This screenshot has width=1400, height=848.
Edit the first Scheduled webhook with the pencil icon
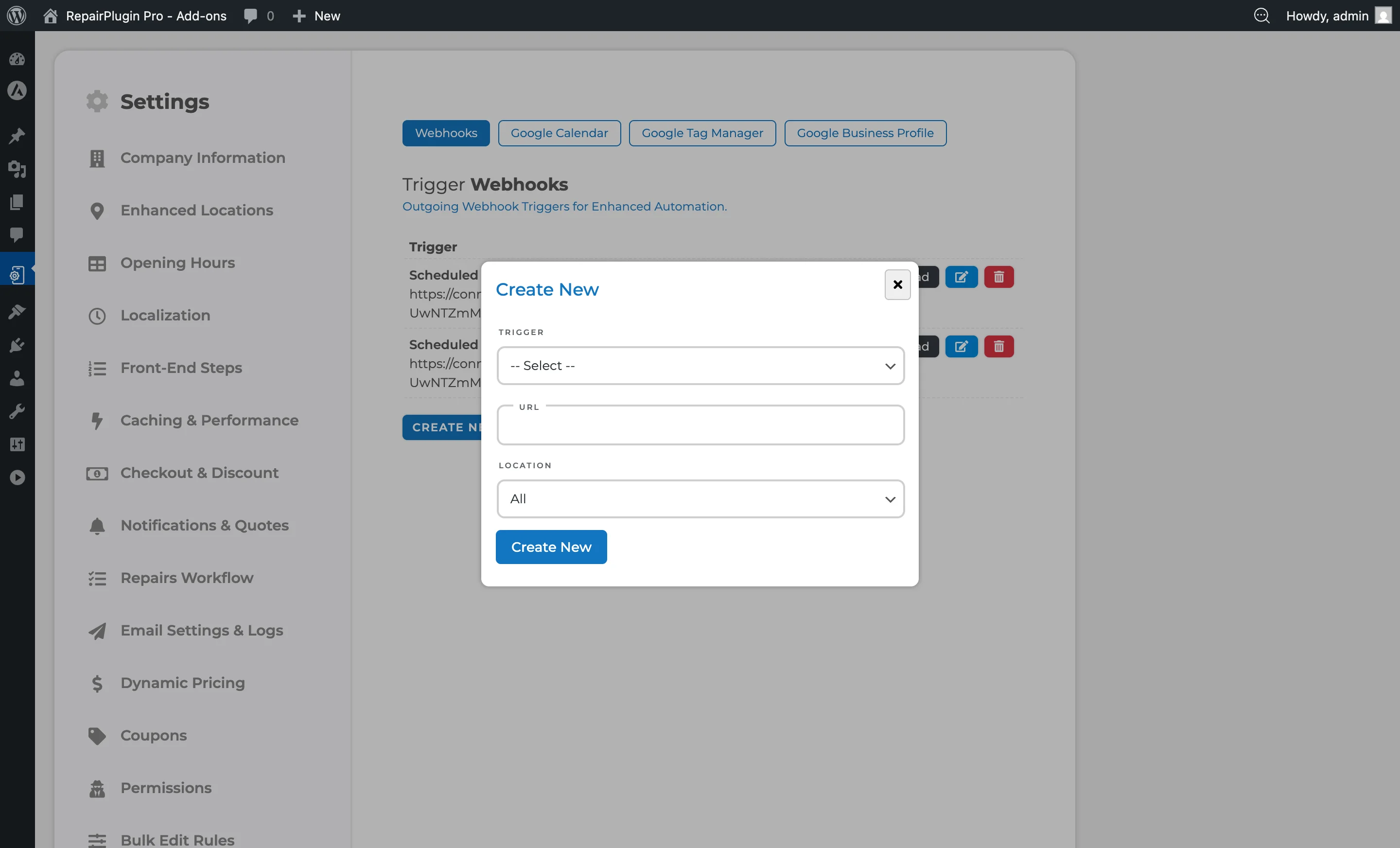coord(962,277)
